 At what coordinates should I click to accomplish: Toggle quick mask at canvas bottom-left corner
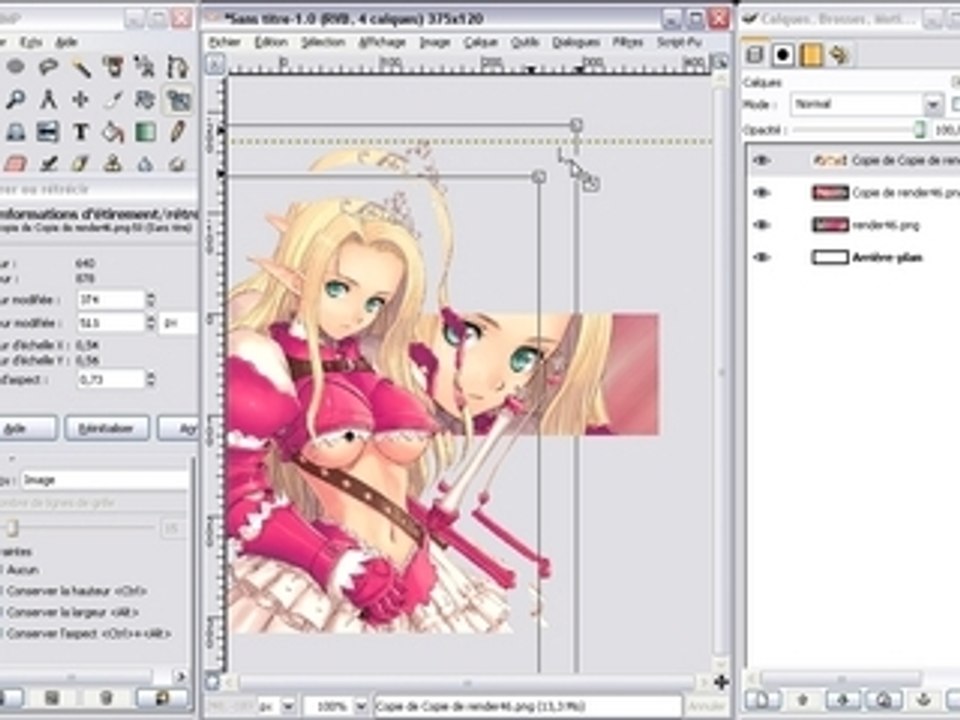coord(212,681)
